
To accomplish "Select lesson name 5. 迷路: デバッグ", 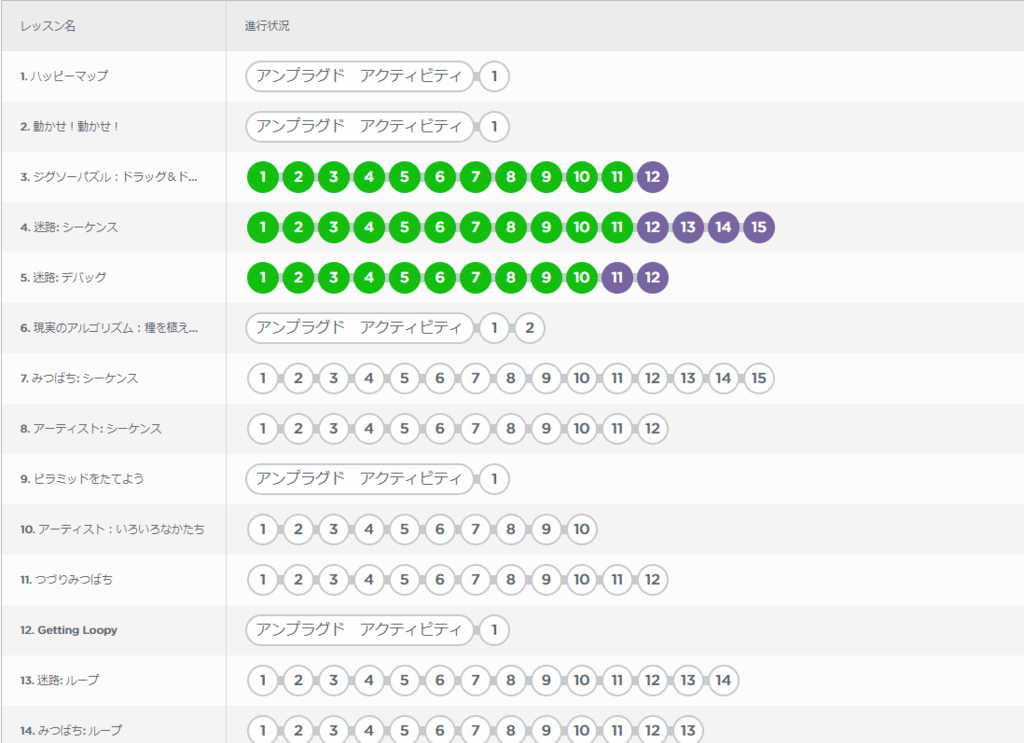I will [63, 277].
